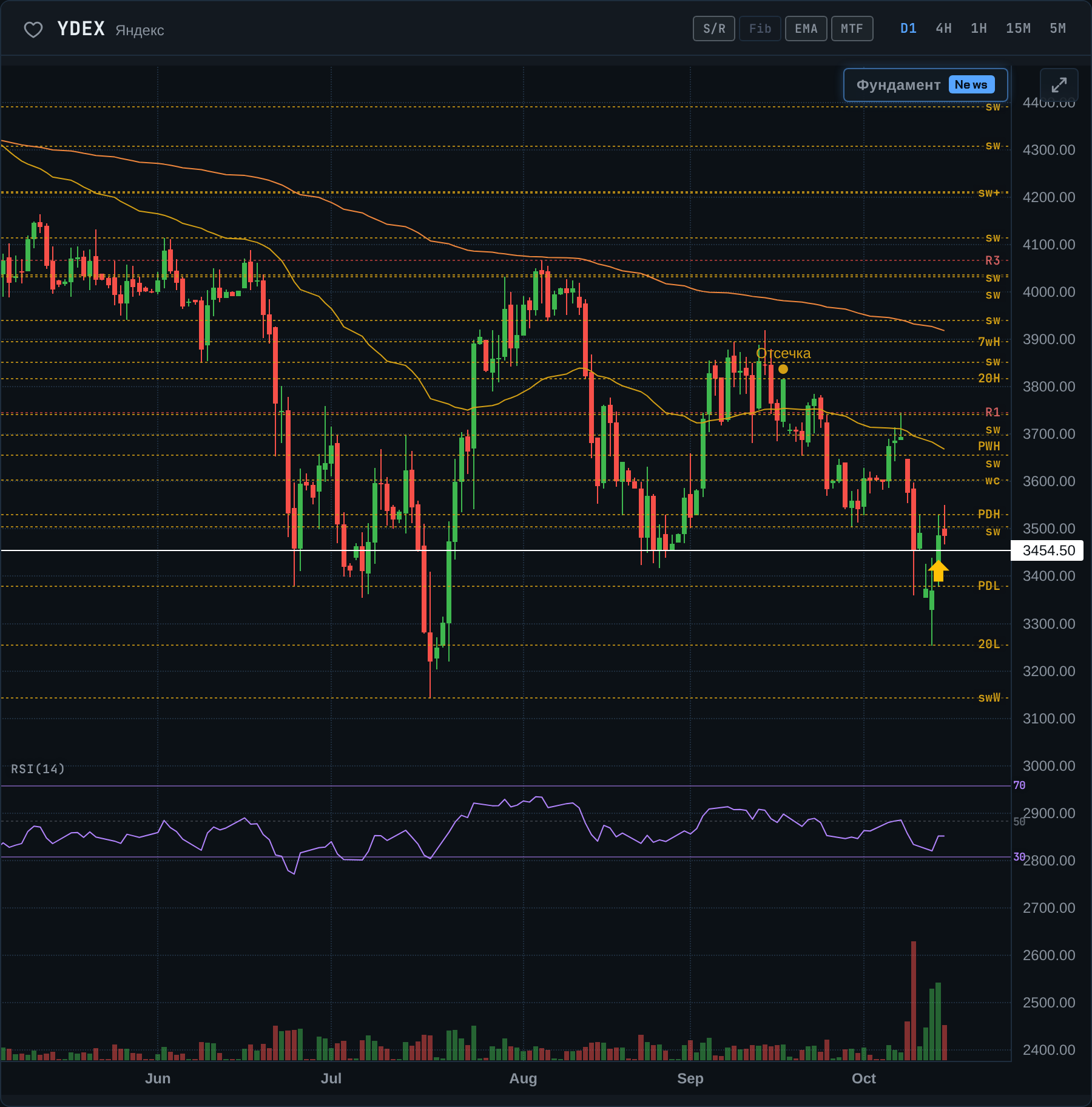Click the wc level label
The width and height of the screenshot is (1092, 1107).
(993, 481)
